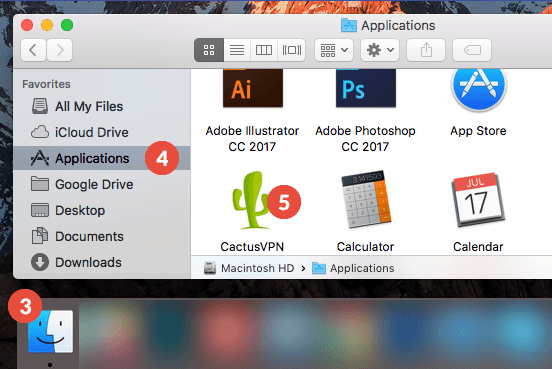
Task: Switch to icon view
Action: tap(209, 50)
